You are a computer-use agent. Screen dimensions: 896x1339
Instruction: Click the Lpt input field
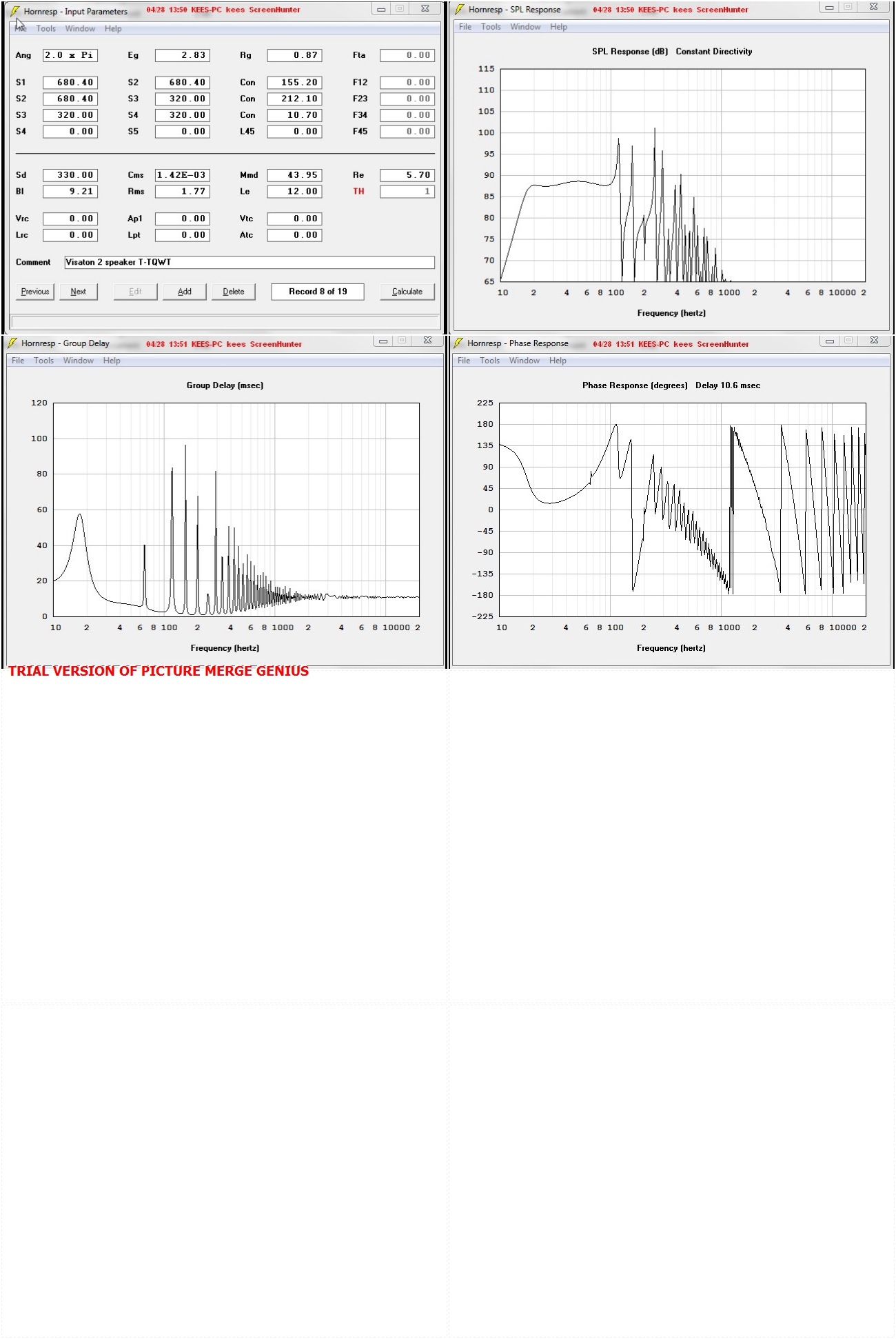tap(182, 235)
